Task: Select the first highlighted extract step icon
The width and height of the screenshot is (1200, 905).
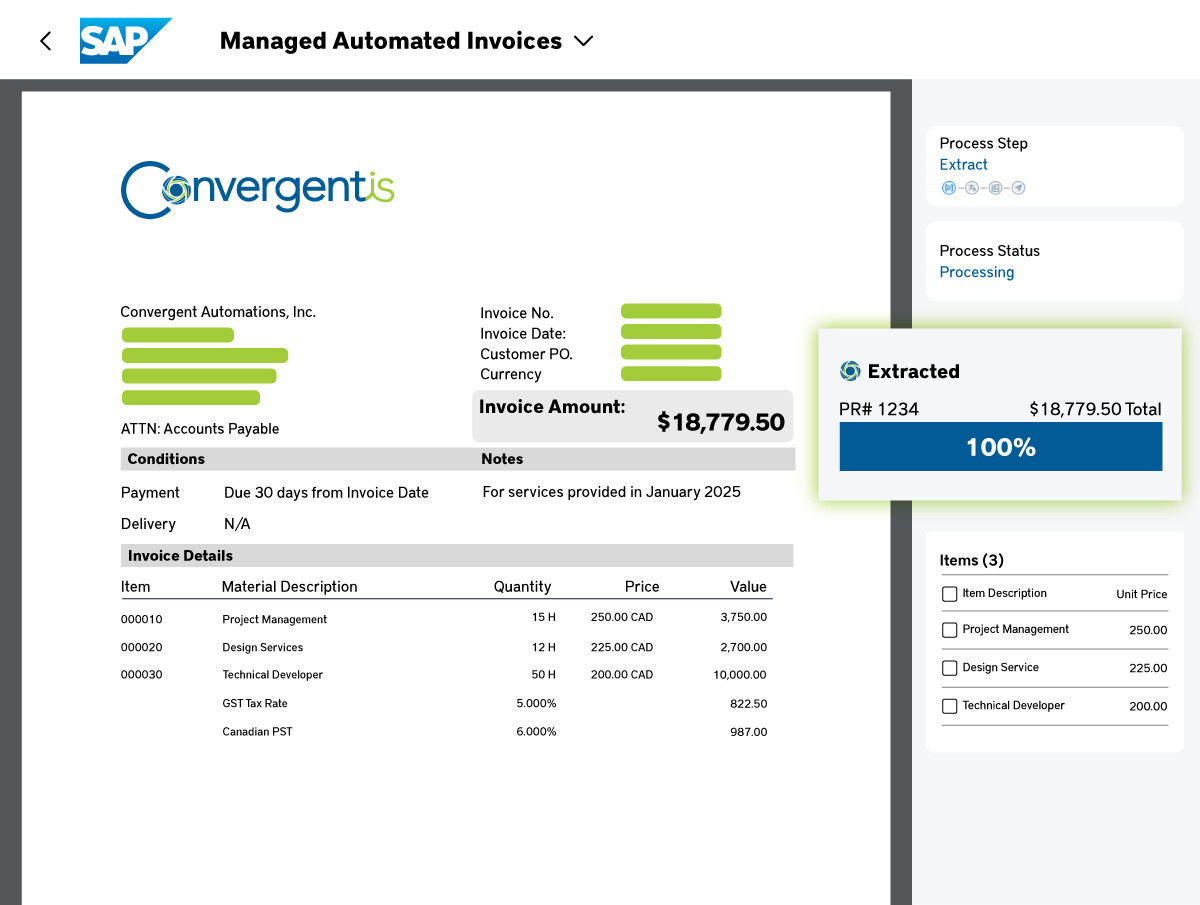Action: coord(948,188)
